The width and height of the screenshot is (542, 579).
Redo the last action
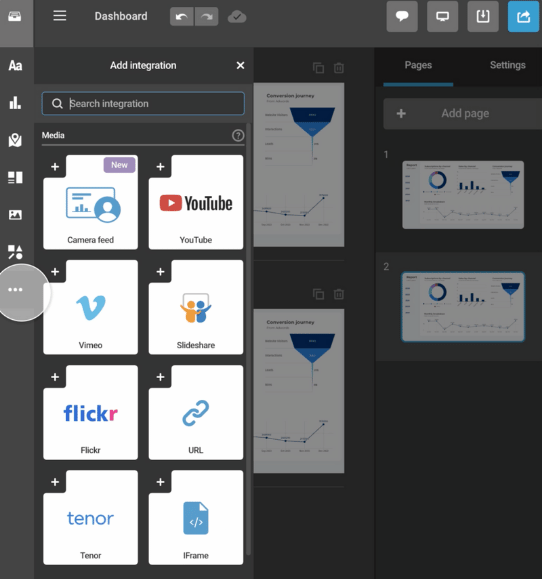click(207, 17)
